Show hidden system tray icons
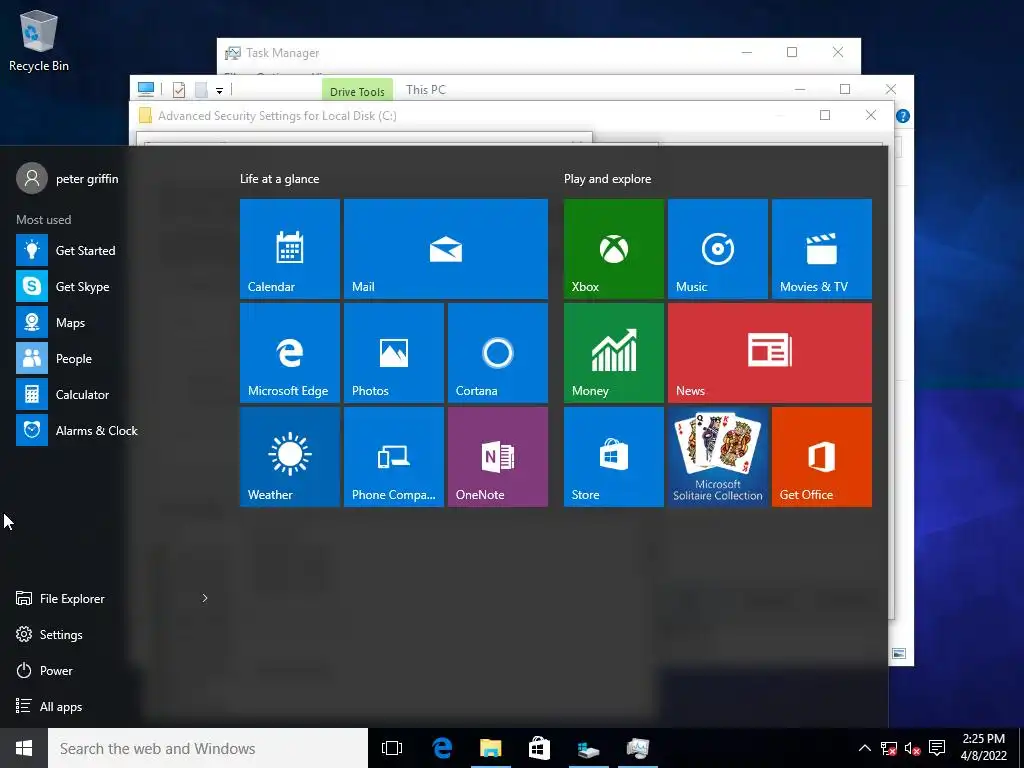The image size is (1024, 768). coord(864,748)
